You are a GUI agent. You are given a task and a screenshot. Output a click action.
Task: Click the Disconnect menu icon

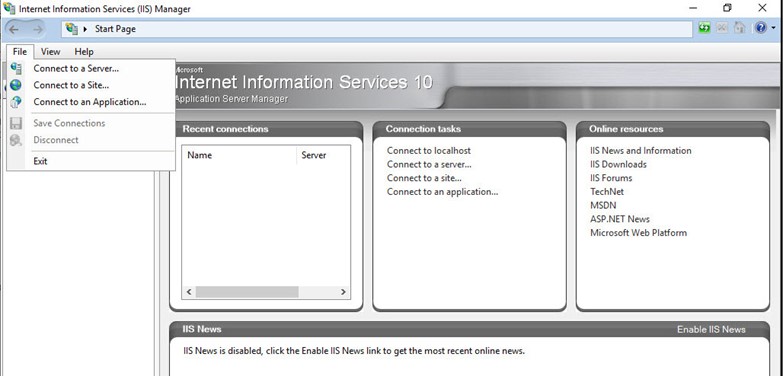[16, 140]
